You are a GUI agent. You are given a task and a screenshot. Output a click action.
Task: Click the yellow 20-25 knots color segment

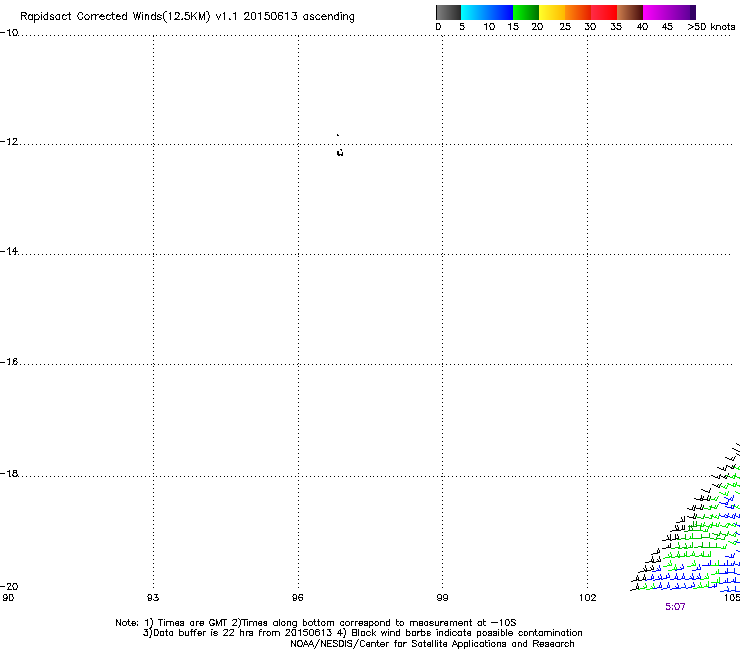[552, 12]
